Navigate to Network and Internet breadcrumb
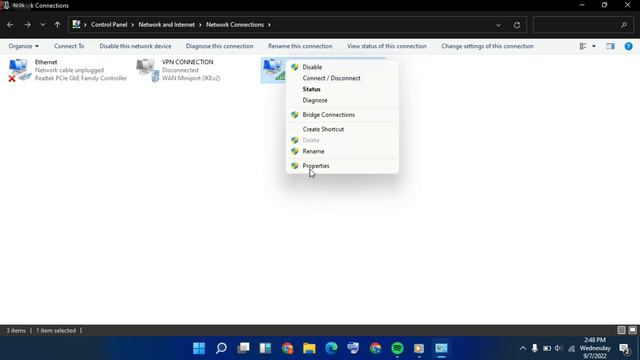 click(x=167, y=25)
